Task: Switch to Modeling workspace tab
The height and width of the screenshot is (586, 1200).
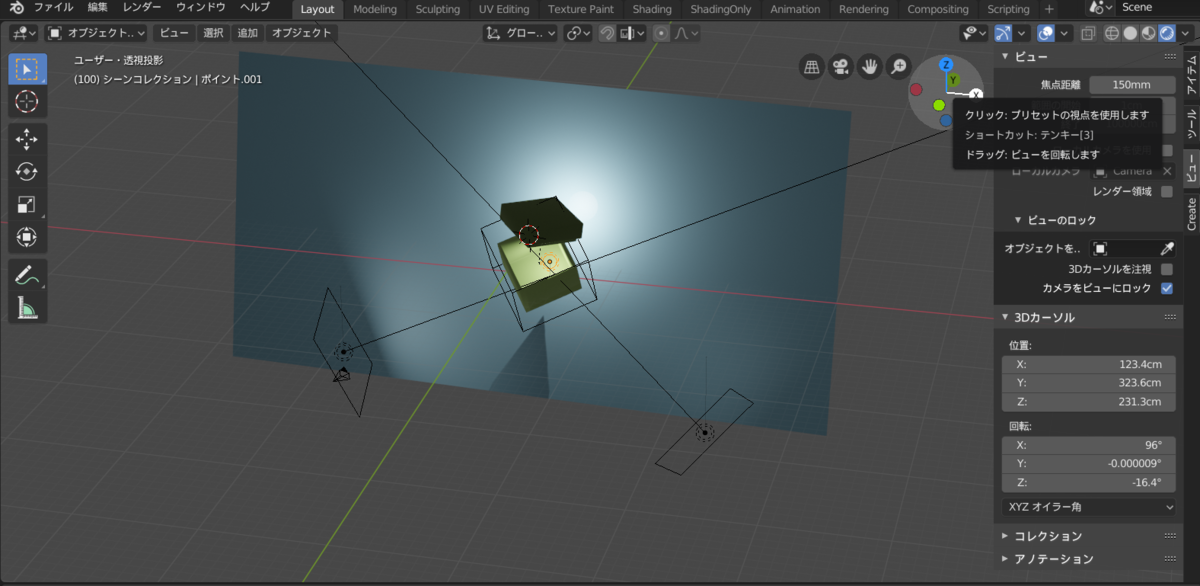Action: pos(375,9)
